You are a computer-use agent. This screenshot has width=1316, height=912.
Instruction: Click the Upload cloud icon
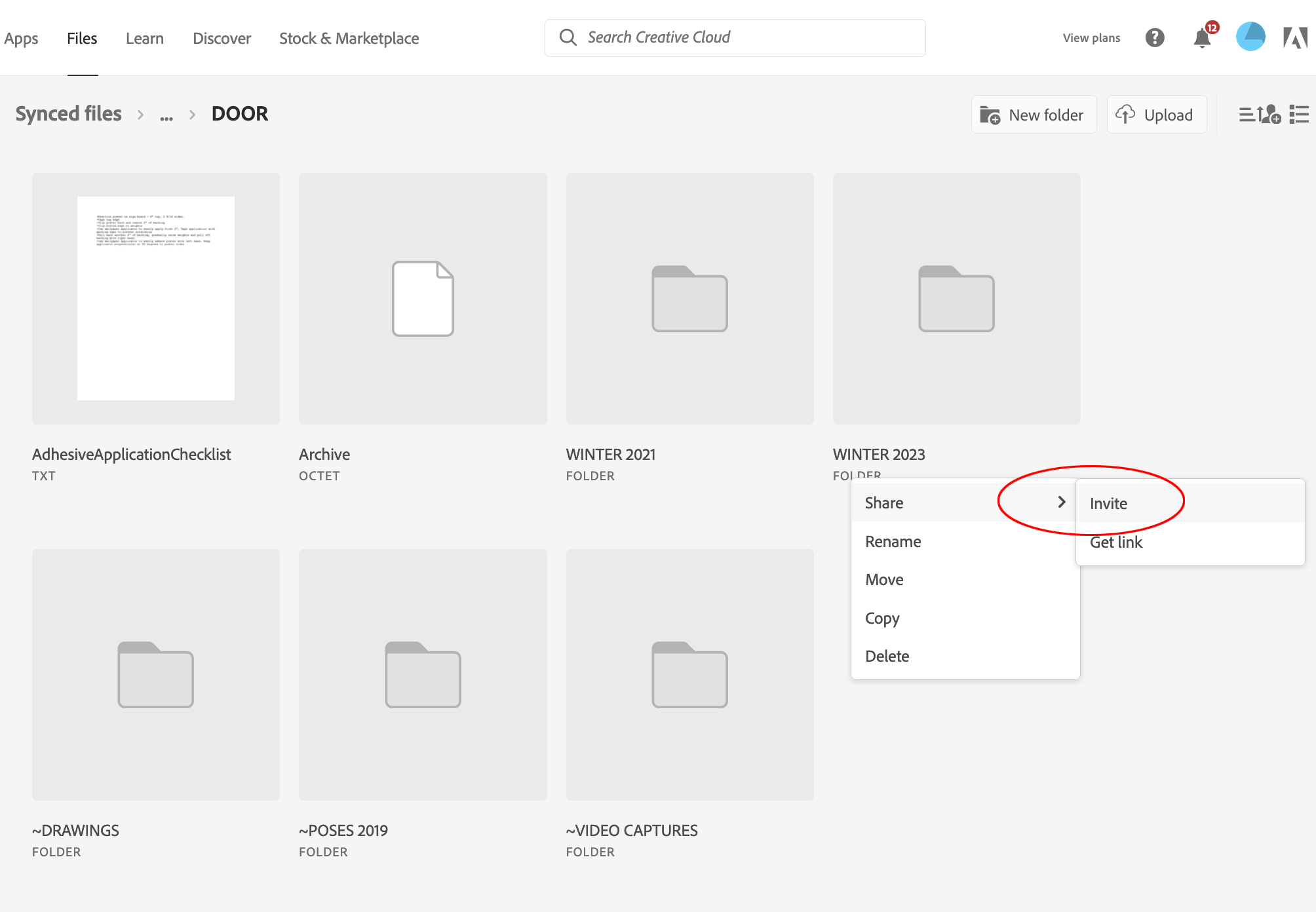[x=1125, y=114]
